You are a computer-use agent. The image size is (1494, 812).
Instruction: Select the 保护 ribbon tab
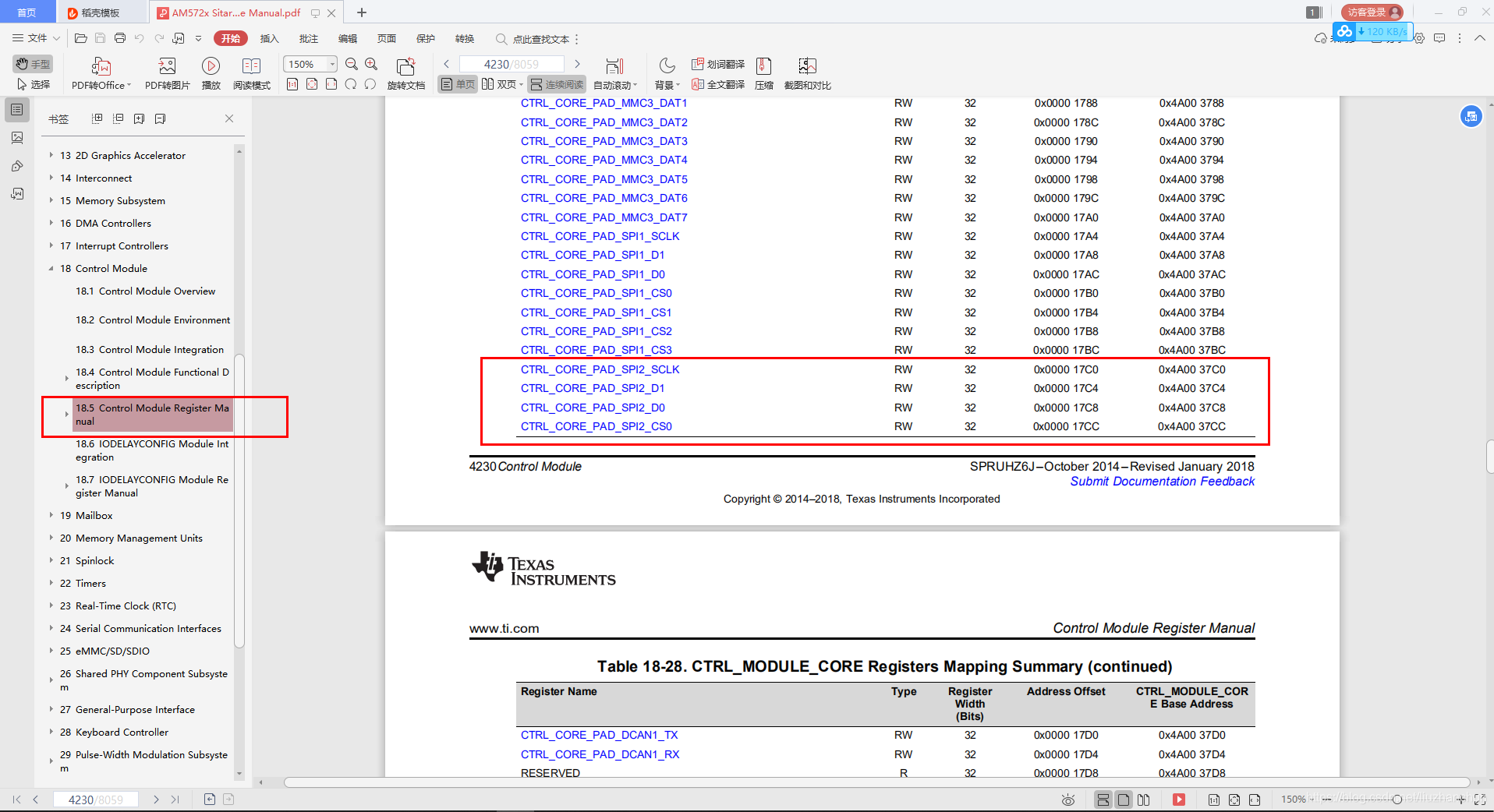click(426, 38)
